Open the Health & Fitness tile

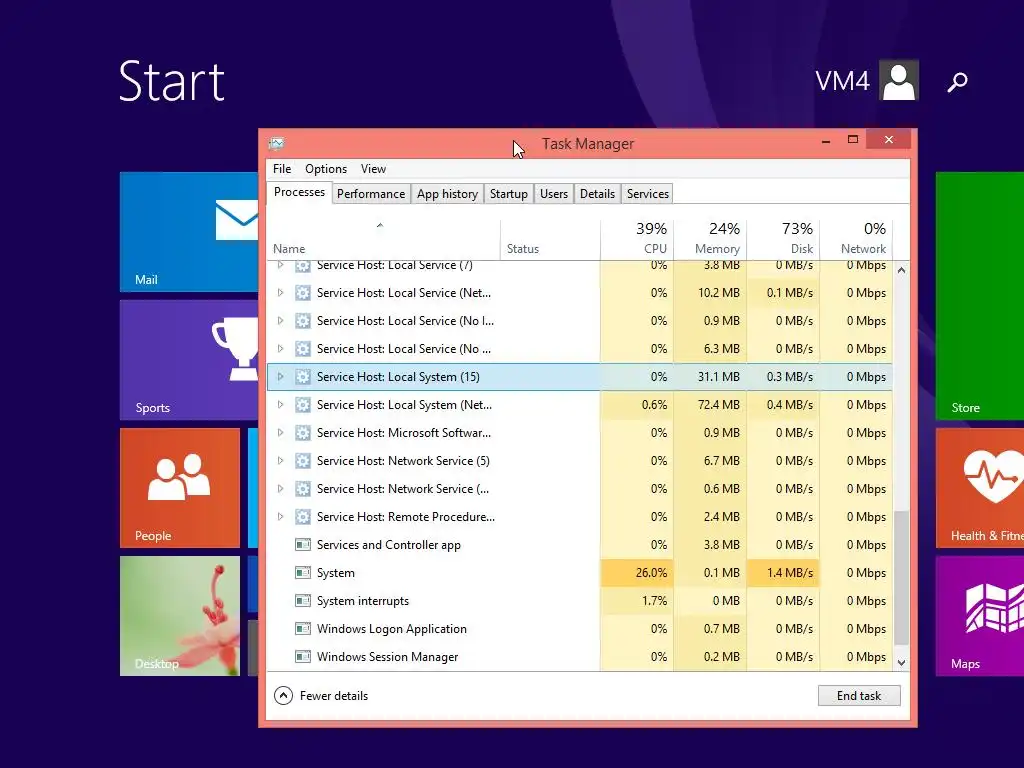pyautogui.click(x=980, y=488)
